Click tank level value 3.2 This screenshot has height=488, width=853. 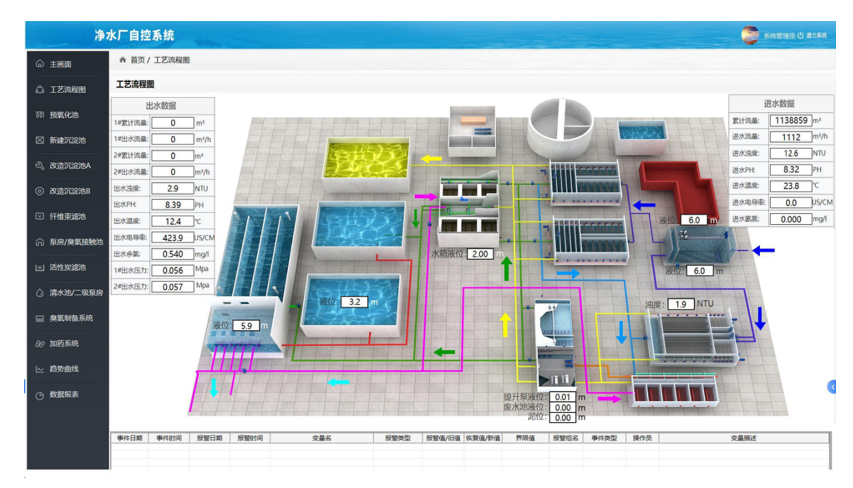click(x=355, y=301)
